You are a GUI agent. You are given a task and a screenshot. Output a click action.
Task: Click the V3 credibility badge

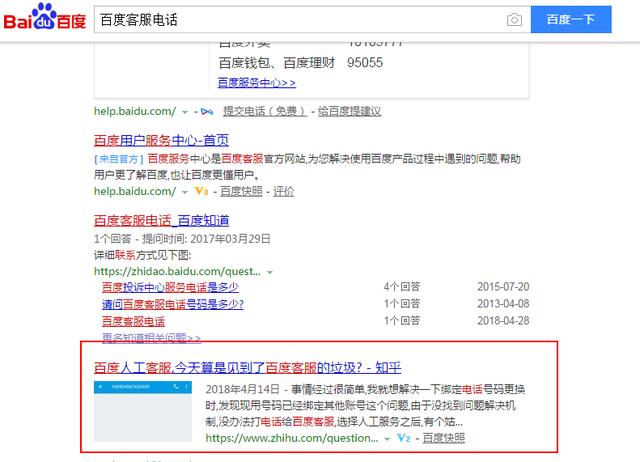(x=201, y=191)
